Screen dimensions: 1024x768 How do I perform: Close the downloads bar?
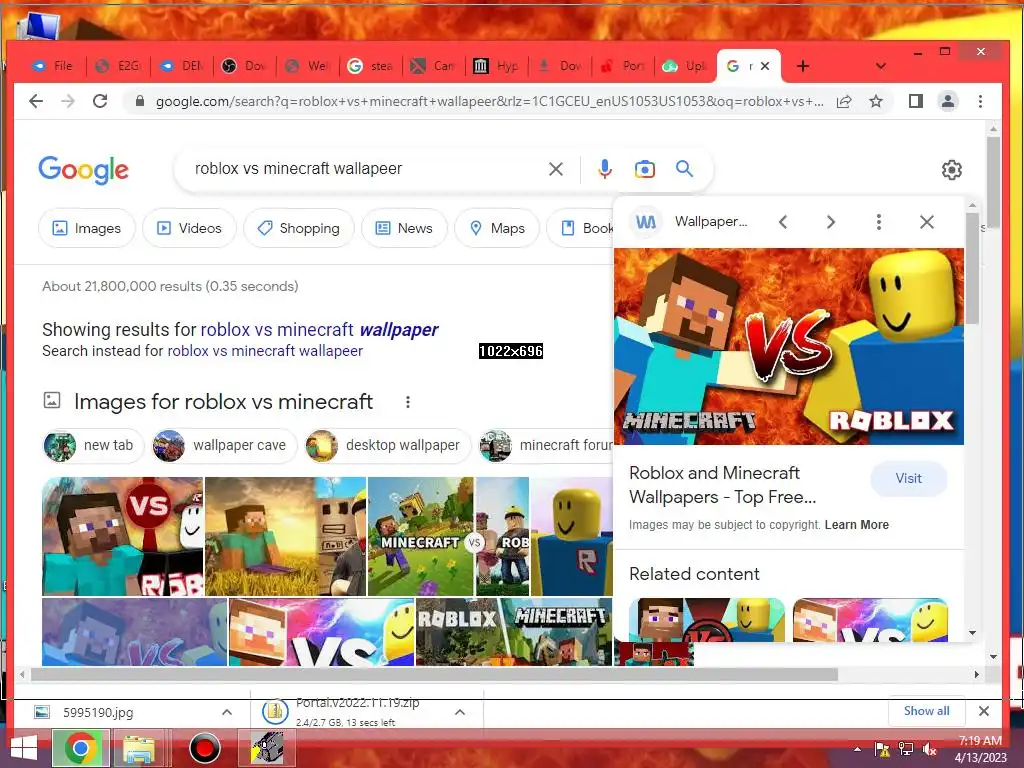[x=984, y=711]
